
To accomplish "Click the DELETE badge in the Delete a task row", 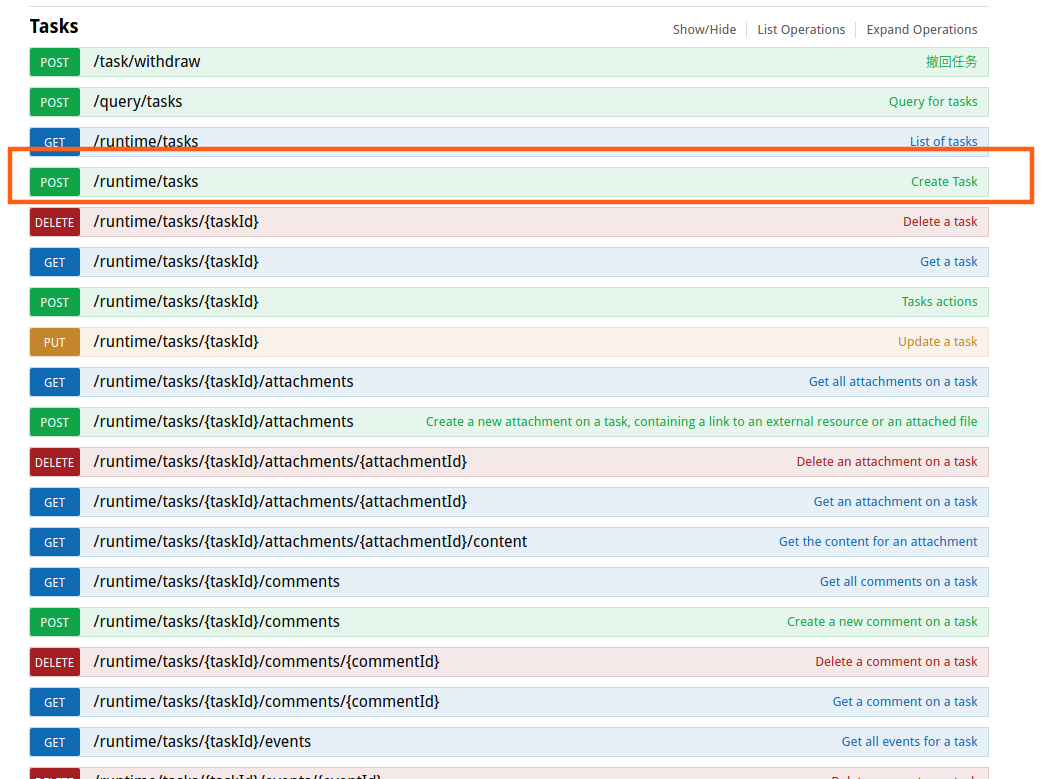I will (54, 222).
